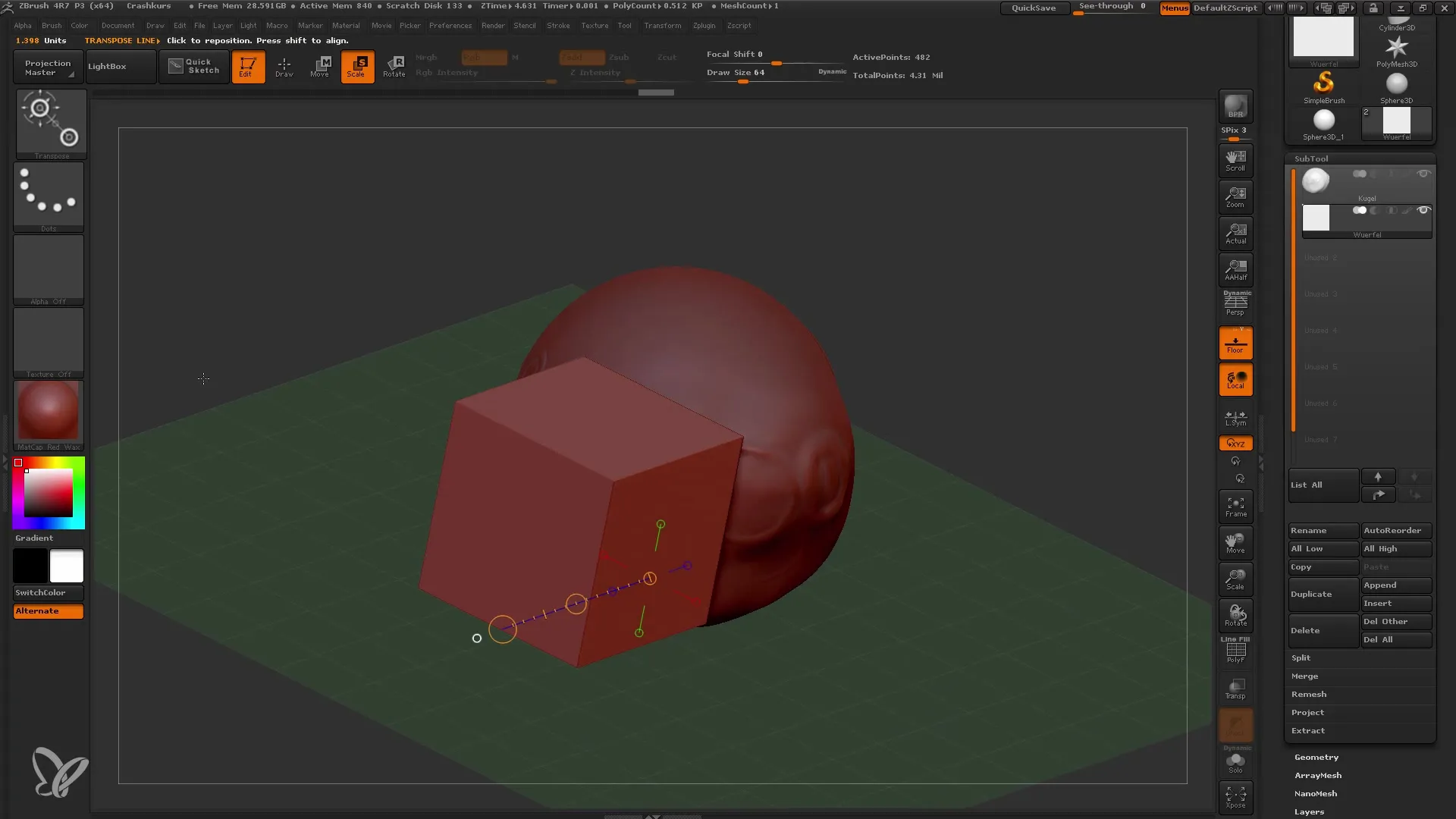Expand the Layers panel section

(x=1309, y=811)
